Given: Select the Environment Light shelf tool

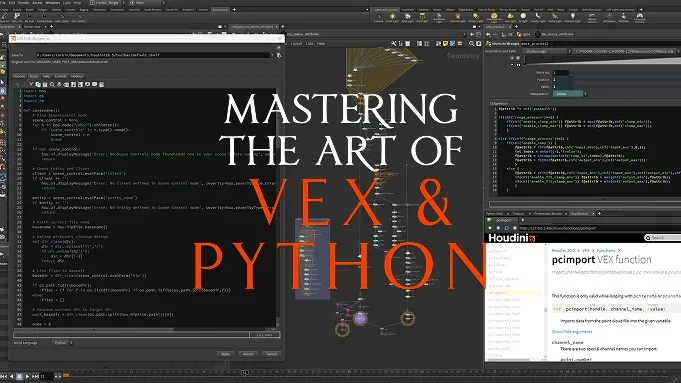Looking at the screenshot, I should [494, 17].
